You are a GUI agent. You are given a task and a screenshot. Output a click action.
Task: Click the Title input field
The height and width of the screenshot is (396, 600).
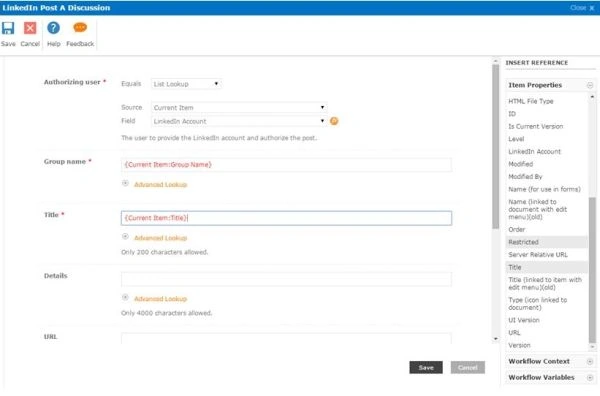(286, 218)
